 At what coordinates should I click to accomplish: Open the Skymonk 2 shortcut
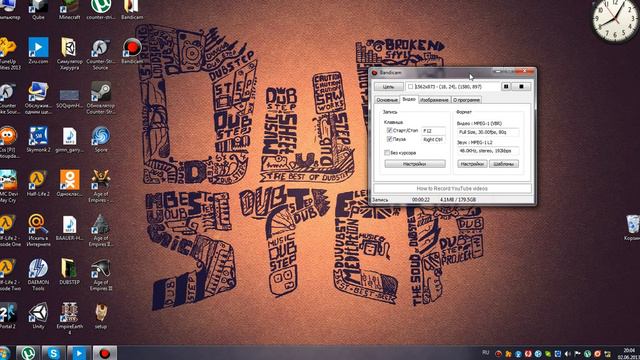[38, 139]
